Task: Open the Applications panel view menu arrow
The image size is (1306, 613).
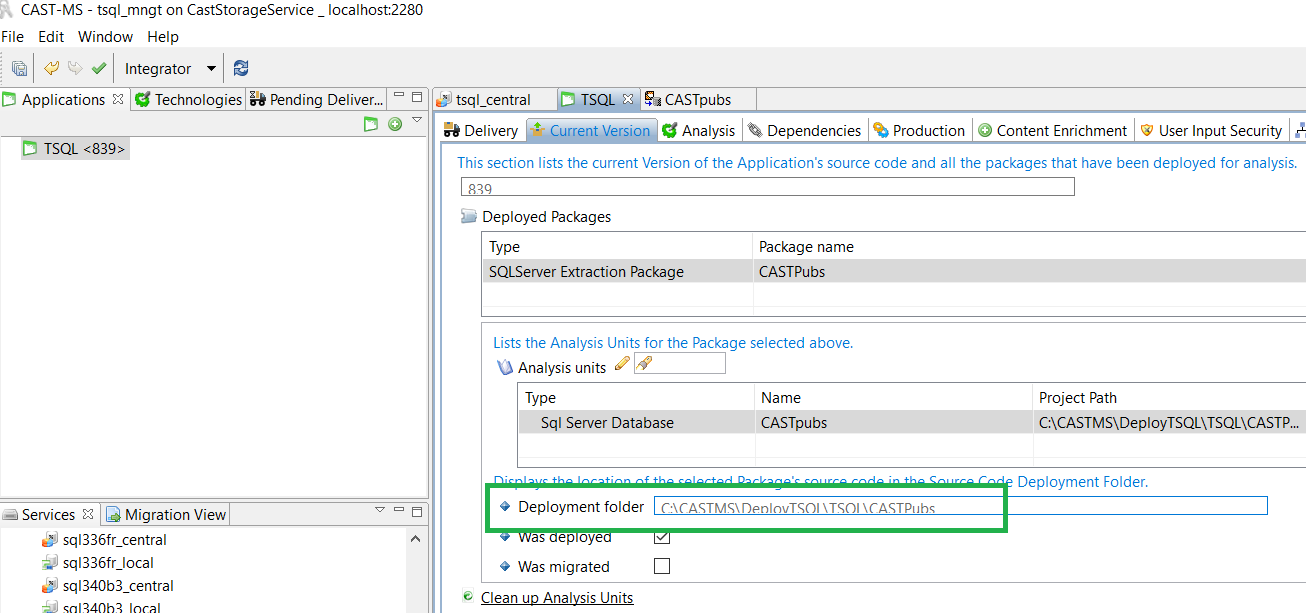Action: tap(418, 121)
